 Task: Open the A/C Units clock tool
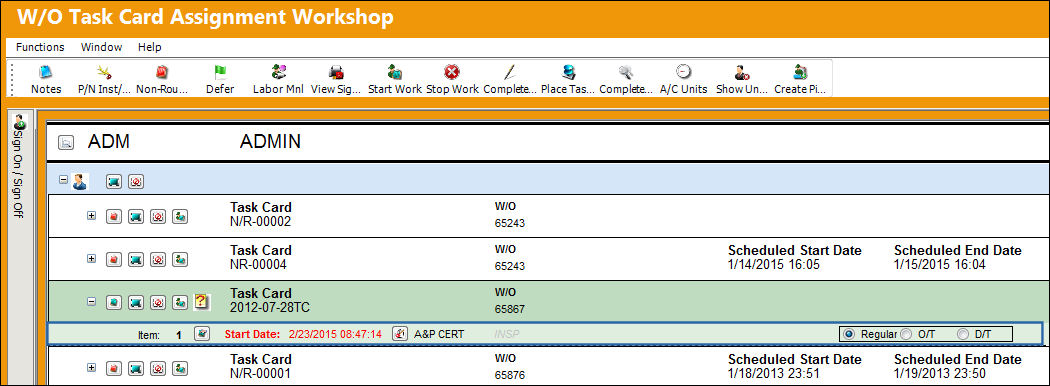pos(684,79)
